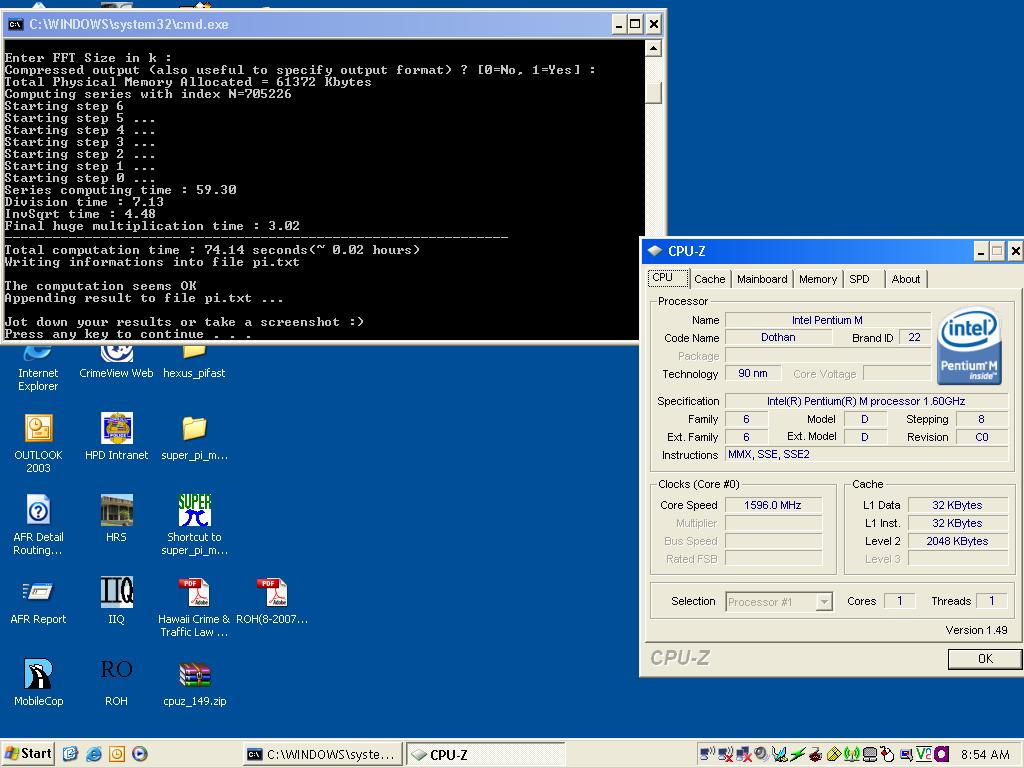1024x768 pixels.
Task: Open the cpuz_149.zip archive
Action: tap(194, 682)
